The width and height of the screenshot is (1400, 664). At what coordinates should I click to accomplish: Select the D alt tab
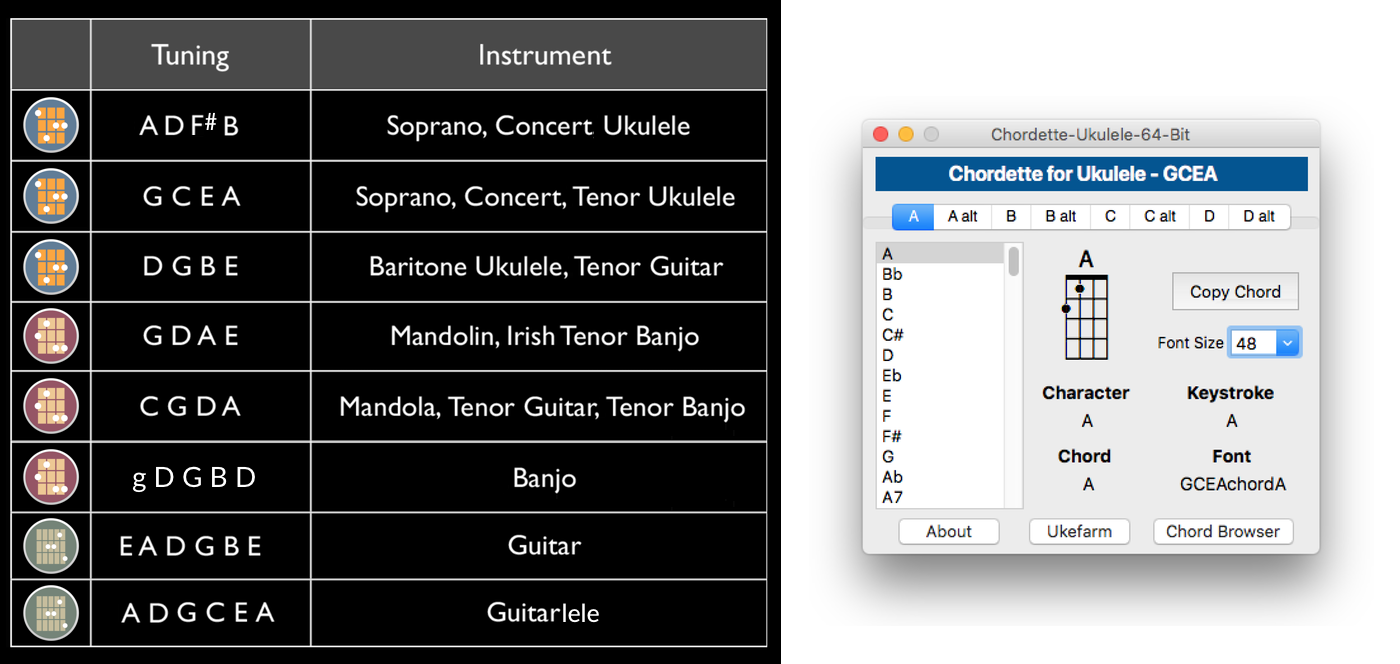click(x=1259, y=217)
